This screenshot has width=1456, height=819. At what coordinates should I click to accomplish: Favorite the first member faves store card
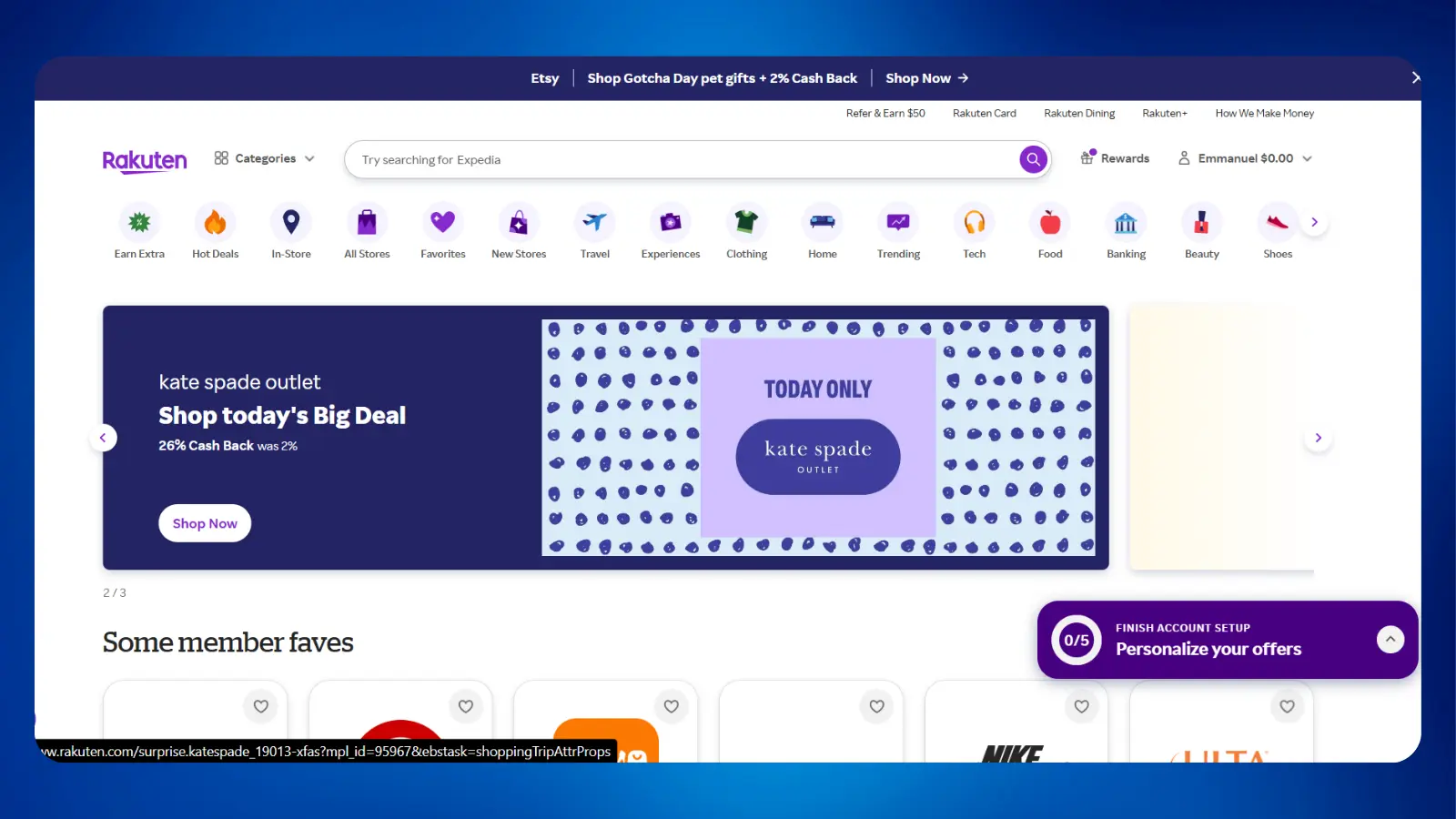[261, 706]
